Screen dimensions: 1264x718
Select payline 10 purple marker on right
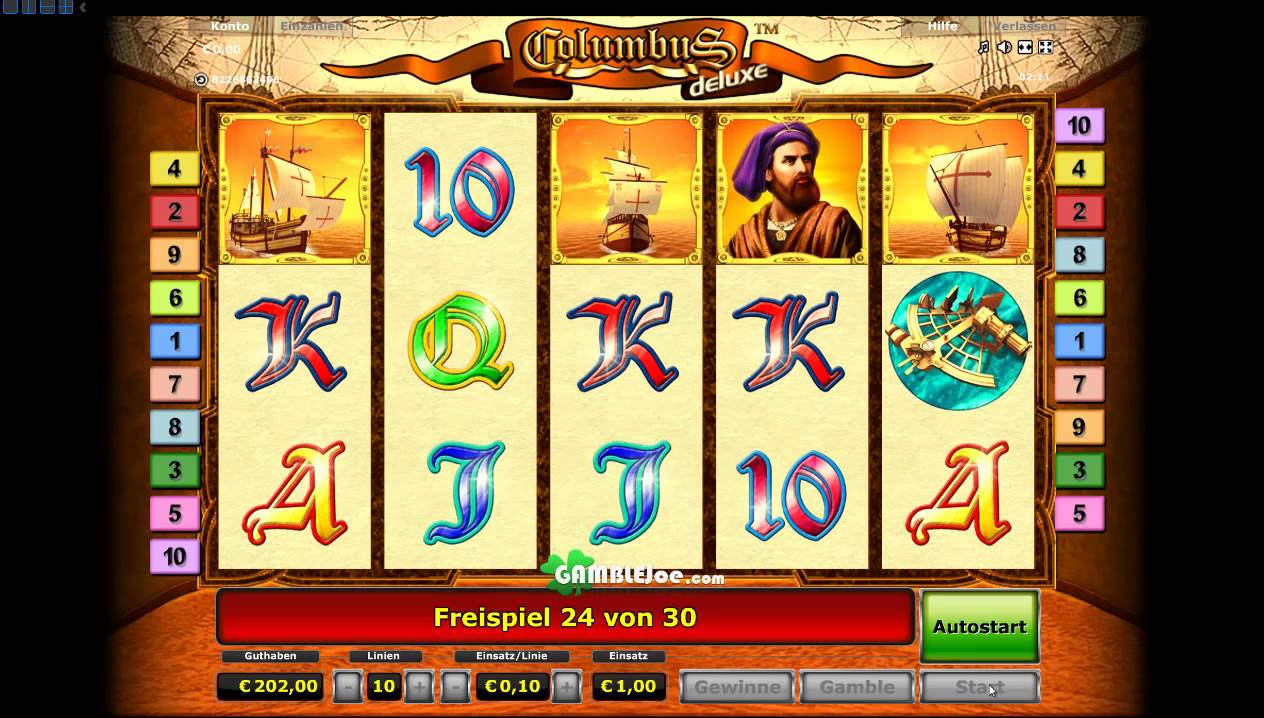(1079, 126)
